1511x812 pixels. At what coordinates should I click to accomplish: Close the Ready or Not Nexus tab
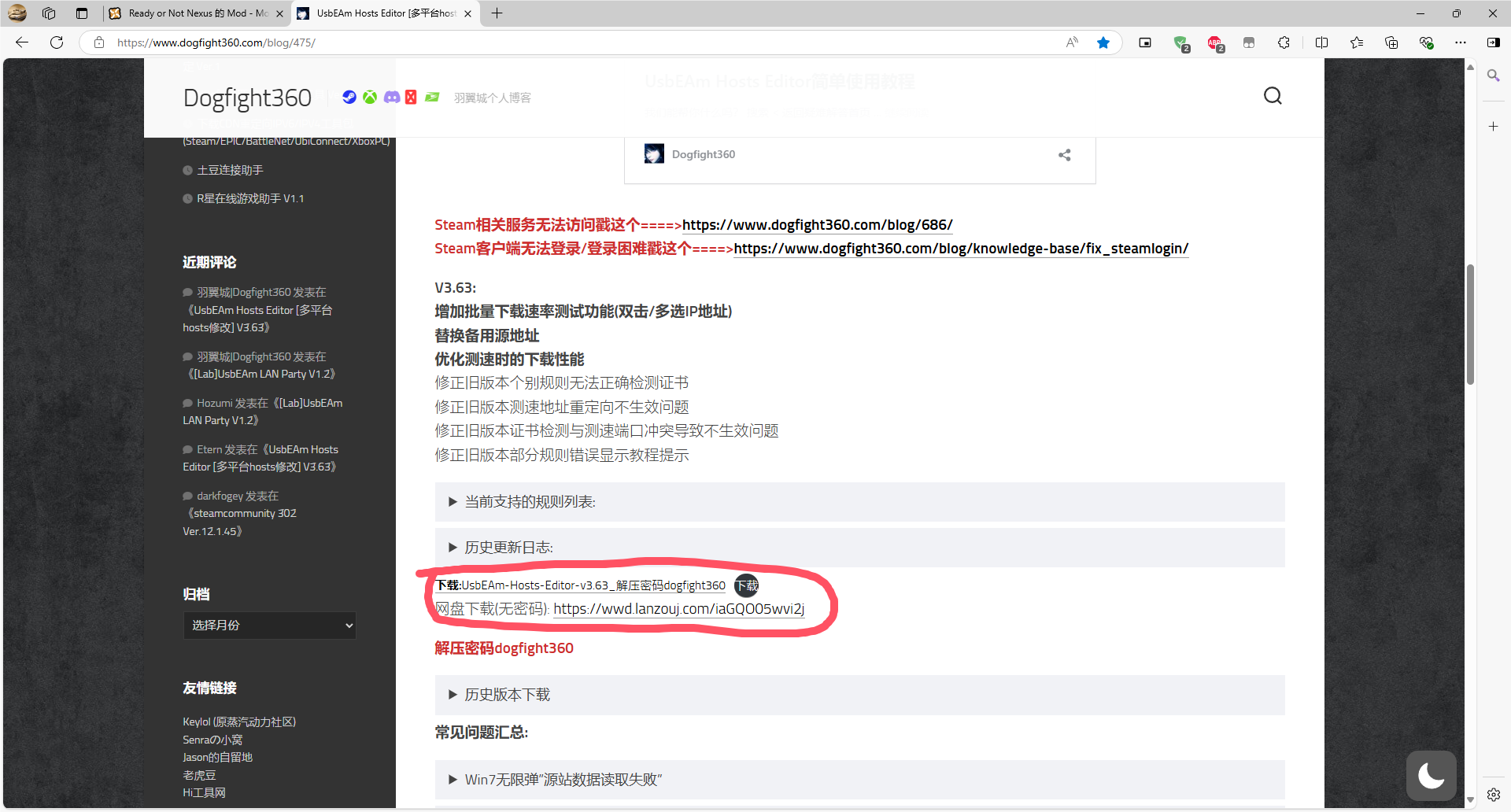(x=279, y=13)
